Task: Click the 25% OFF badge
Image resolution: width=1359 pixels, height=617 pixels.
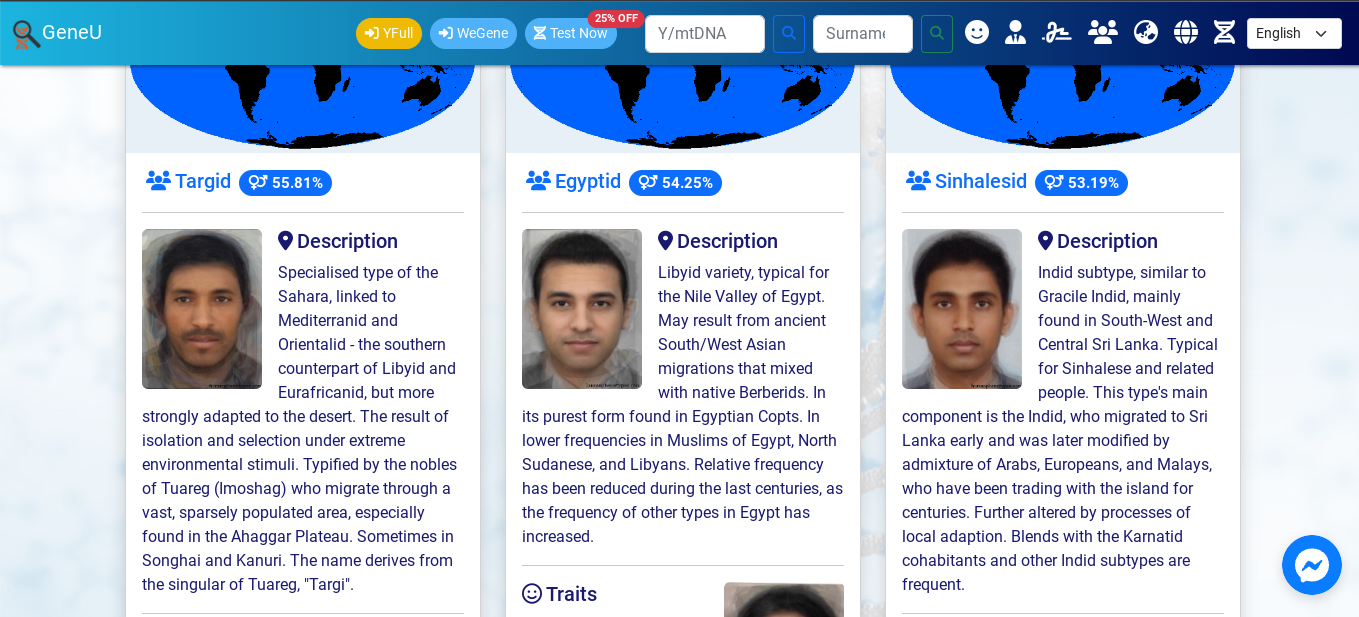Action: click(616, 18)
